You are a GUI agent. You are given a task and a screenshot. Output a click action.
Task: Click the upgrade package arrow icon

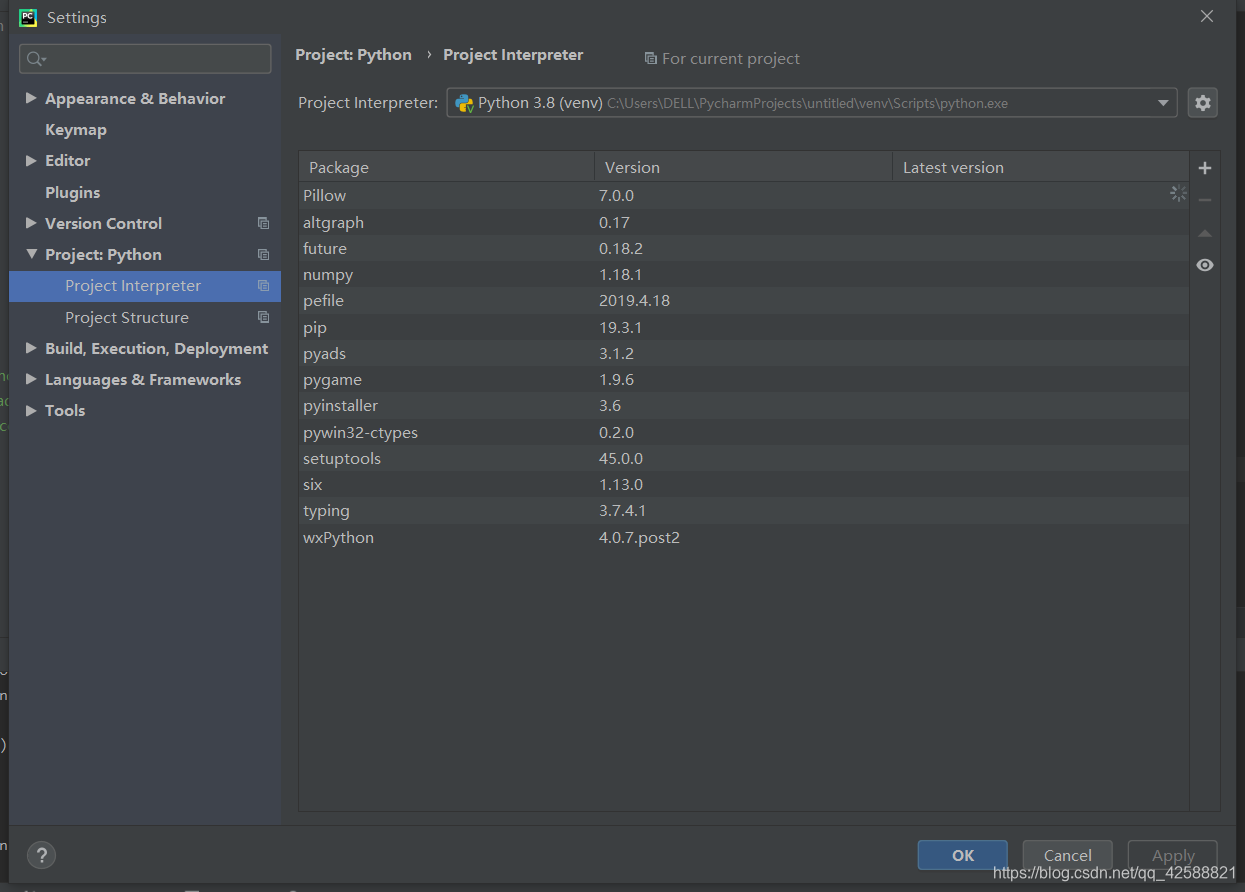click(1205, 233)
